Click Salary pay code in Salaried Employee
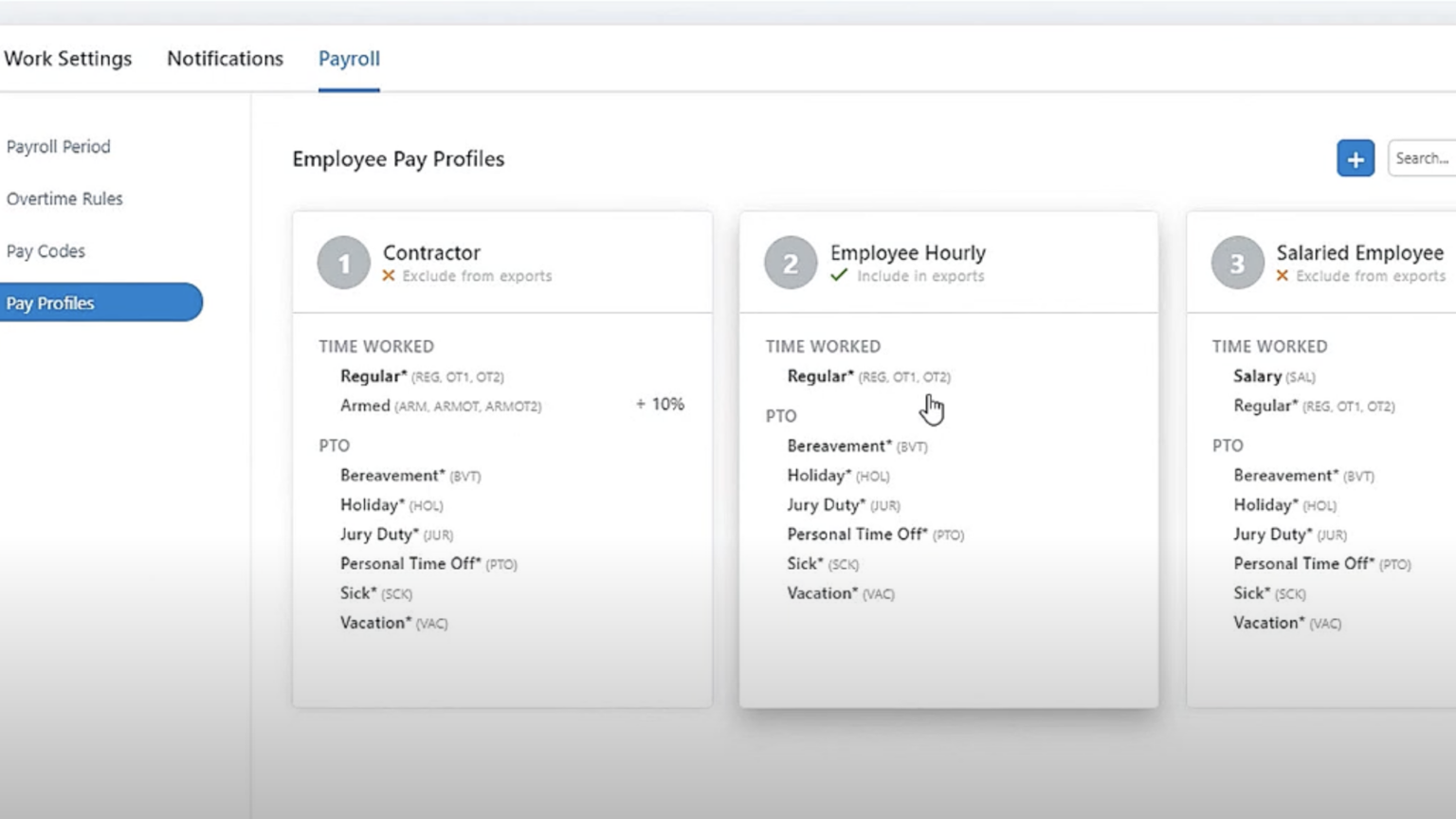Image resolution: width=1456 pixels, height=819 pixels. 1257,376
